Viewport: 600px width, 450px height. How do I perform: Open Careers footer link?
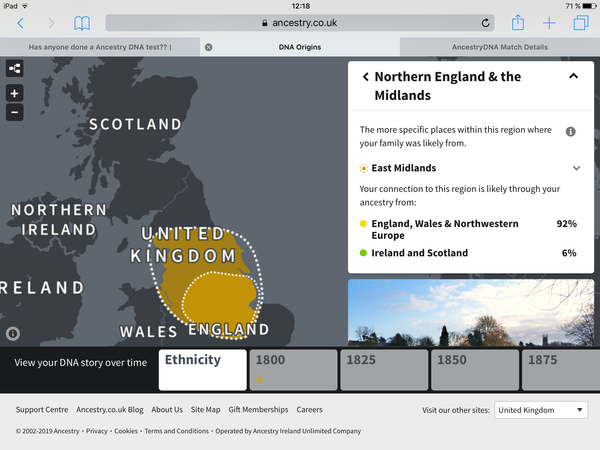[310, 410]
